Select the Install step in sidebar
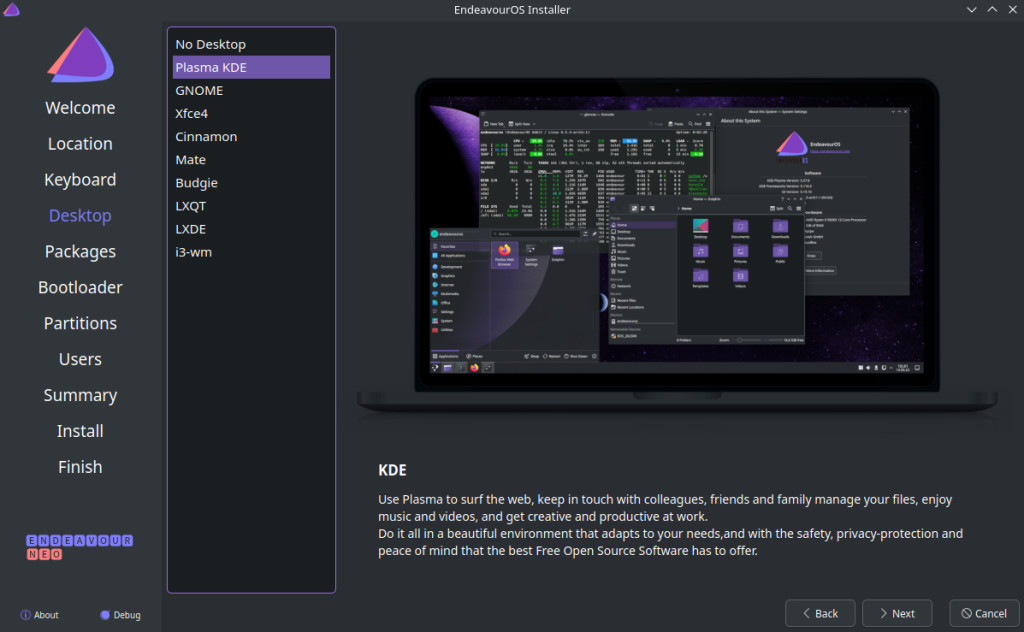 [x=80, y=431]
